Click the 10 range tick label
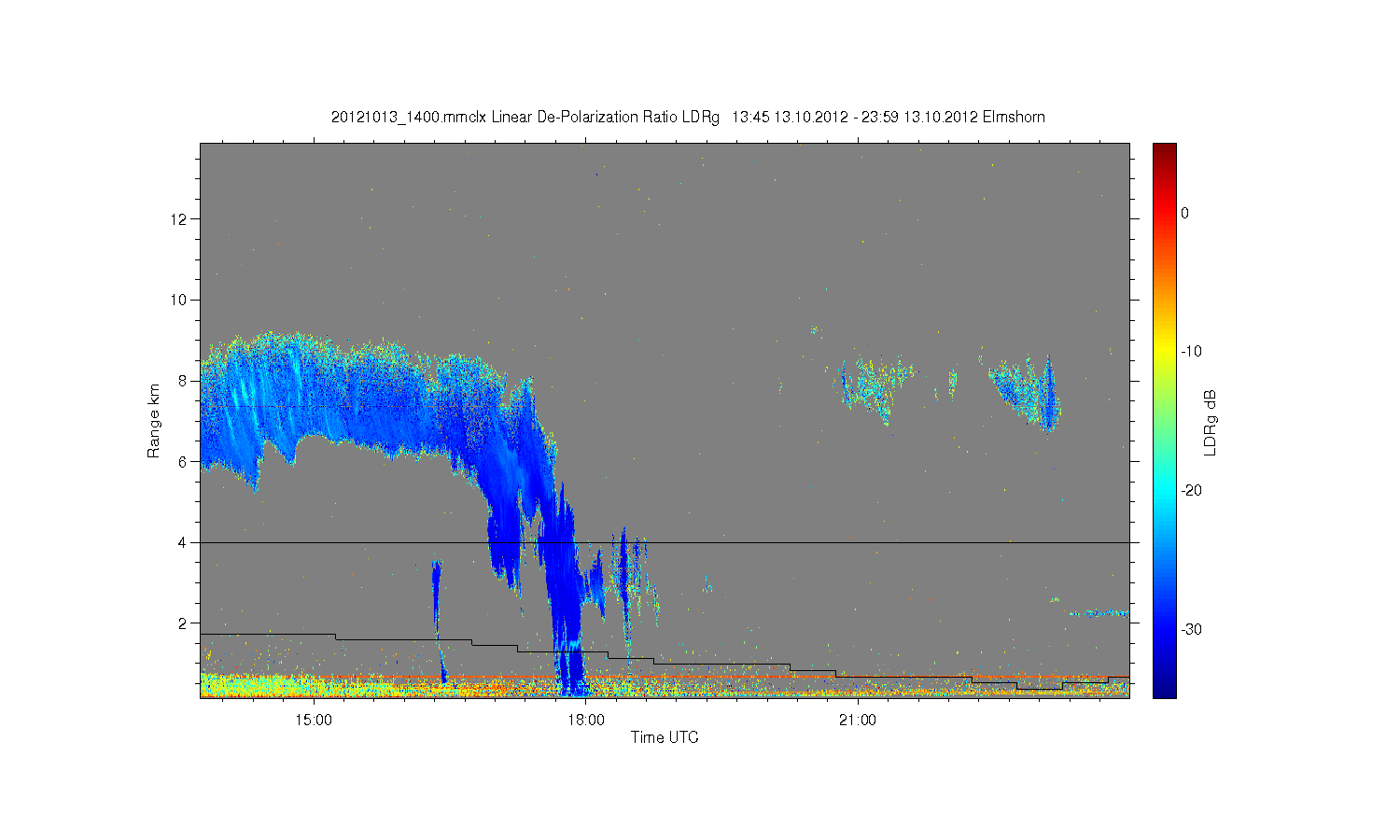Viewport: 1400px width, 840px height. point(179,300)
